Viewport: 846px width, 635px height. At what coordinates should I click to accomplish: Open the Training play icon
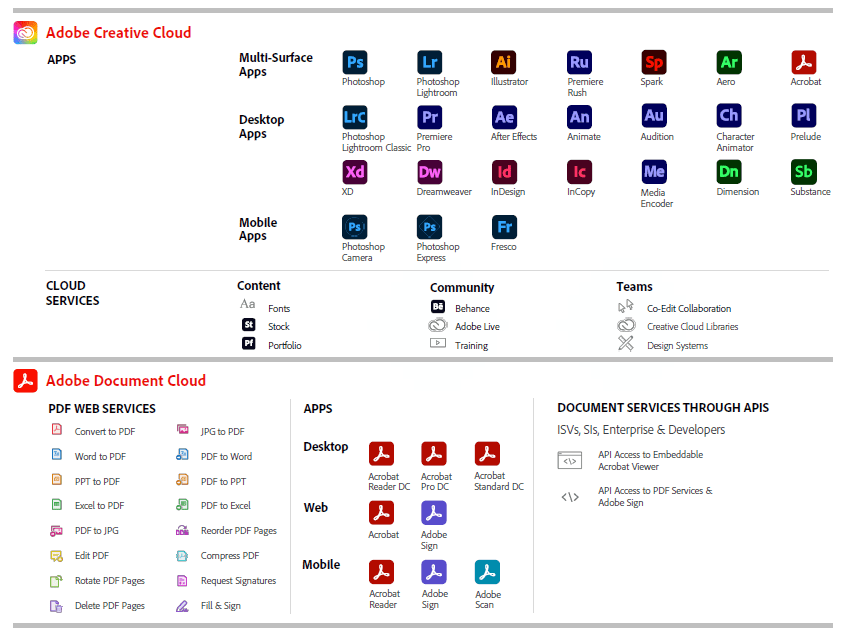tap(438, 343)
